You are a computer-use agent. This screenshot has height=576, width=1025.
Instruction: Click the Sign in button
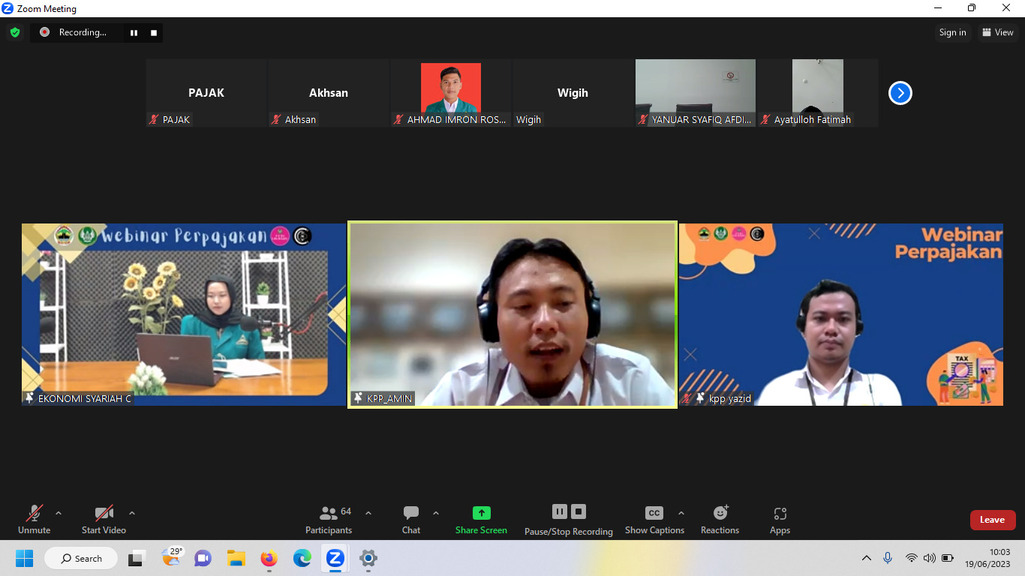952,33
